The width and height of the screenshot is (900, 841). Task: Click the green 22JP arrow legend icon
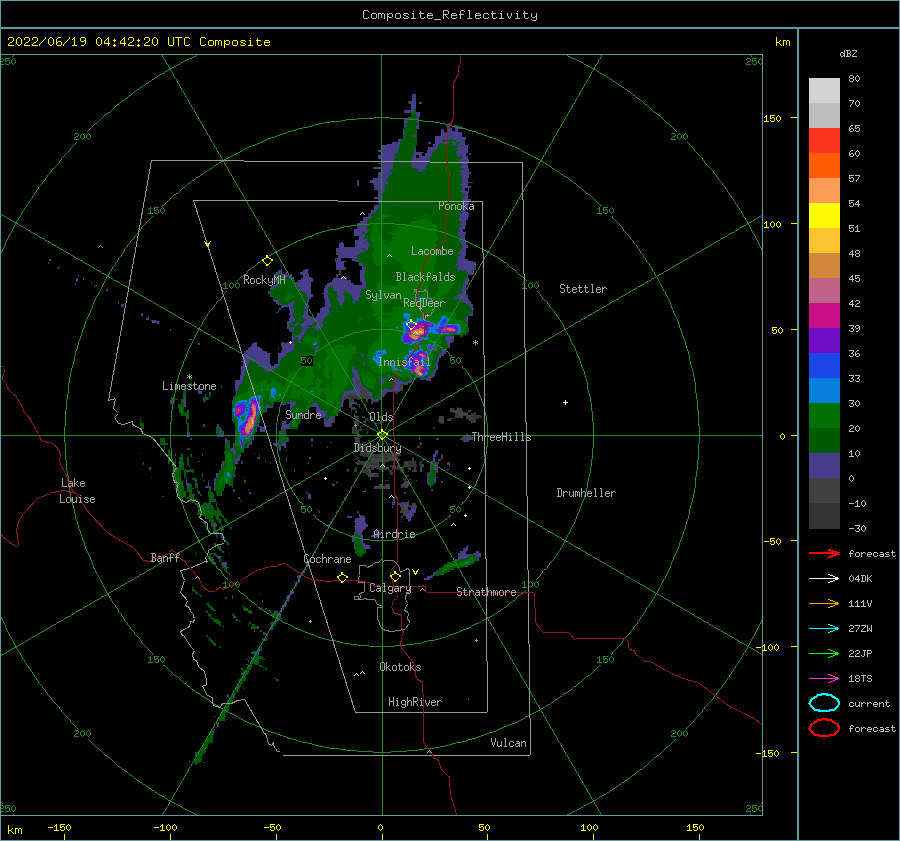[x=824, y=653]
